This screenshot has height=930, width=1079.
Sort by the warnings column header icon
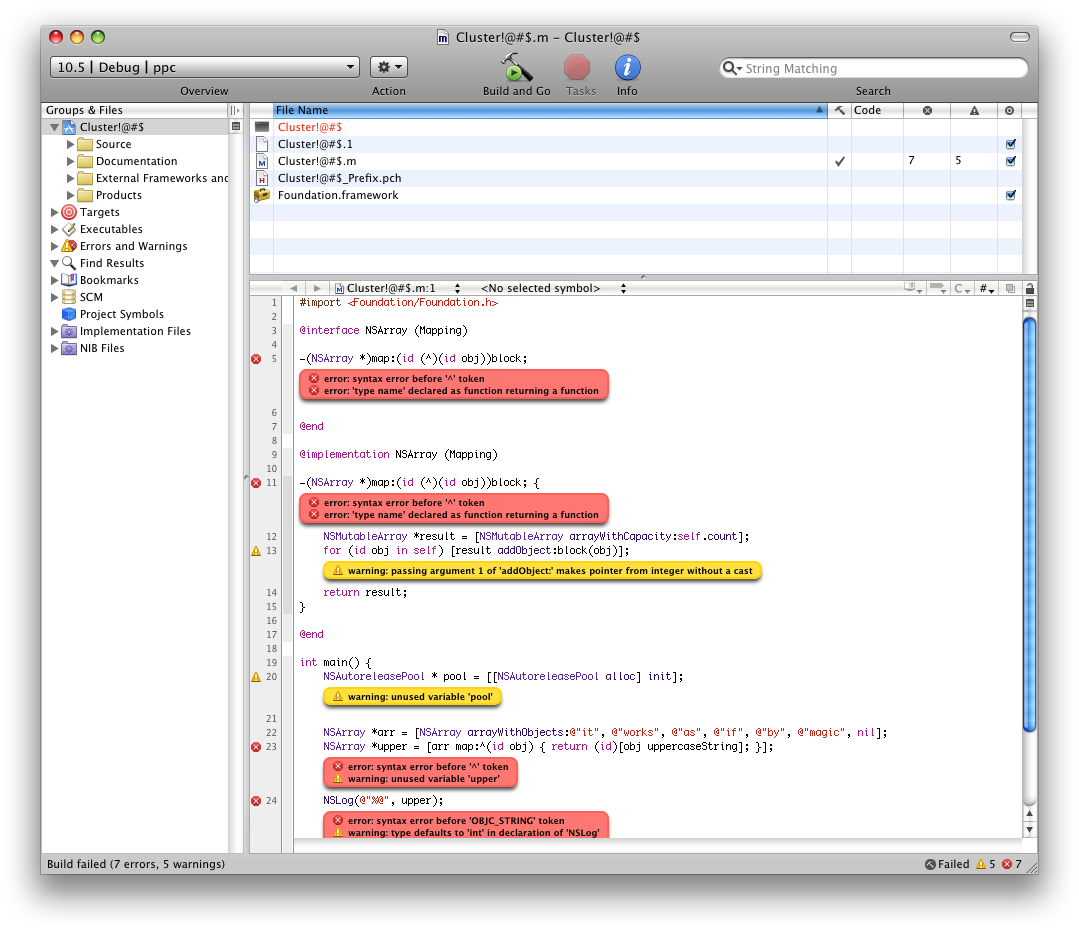pos(974,110)
